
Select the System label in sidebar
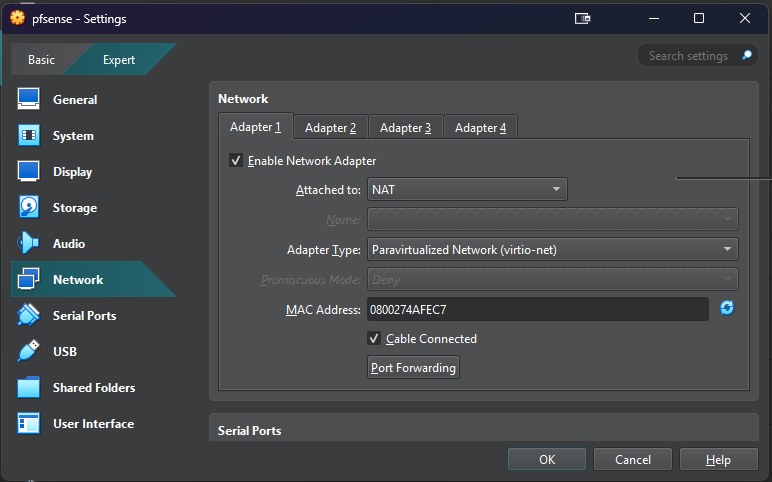(x=73, y=135)
